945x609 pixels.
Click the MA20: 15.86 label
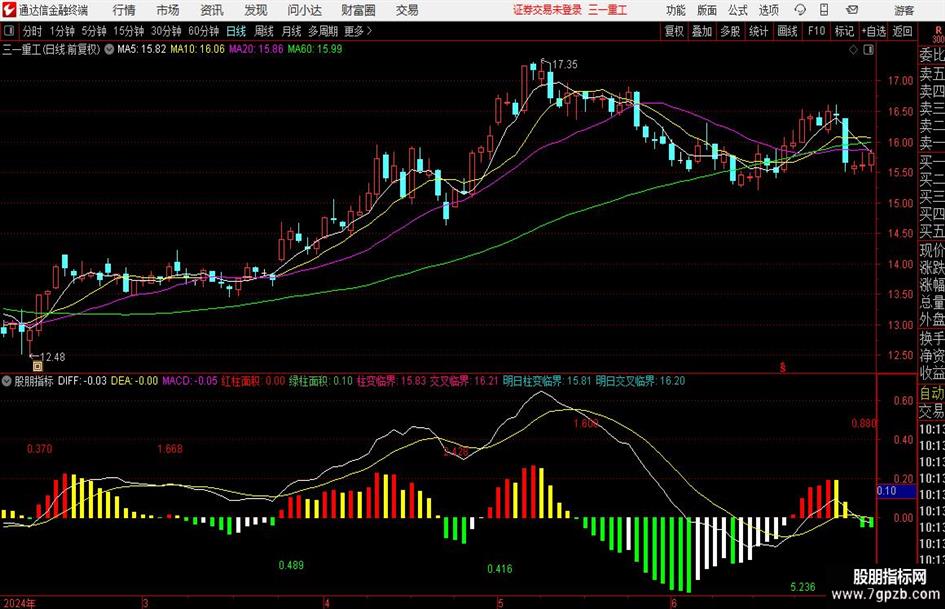click(256, 49)
